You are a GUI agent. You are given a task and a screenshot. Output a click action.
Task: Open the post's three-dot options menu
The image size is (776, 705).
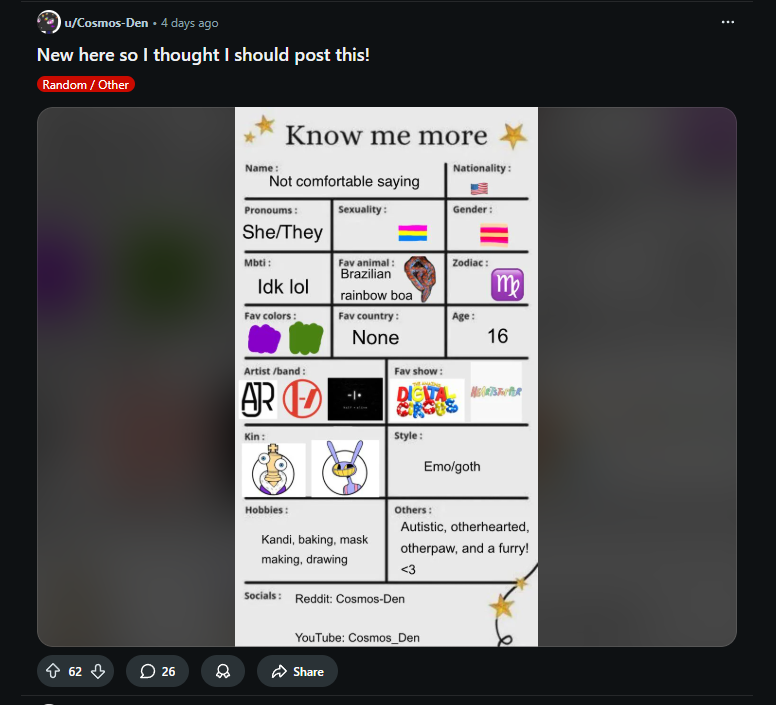(x=728, y=22)
